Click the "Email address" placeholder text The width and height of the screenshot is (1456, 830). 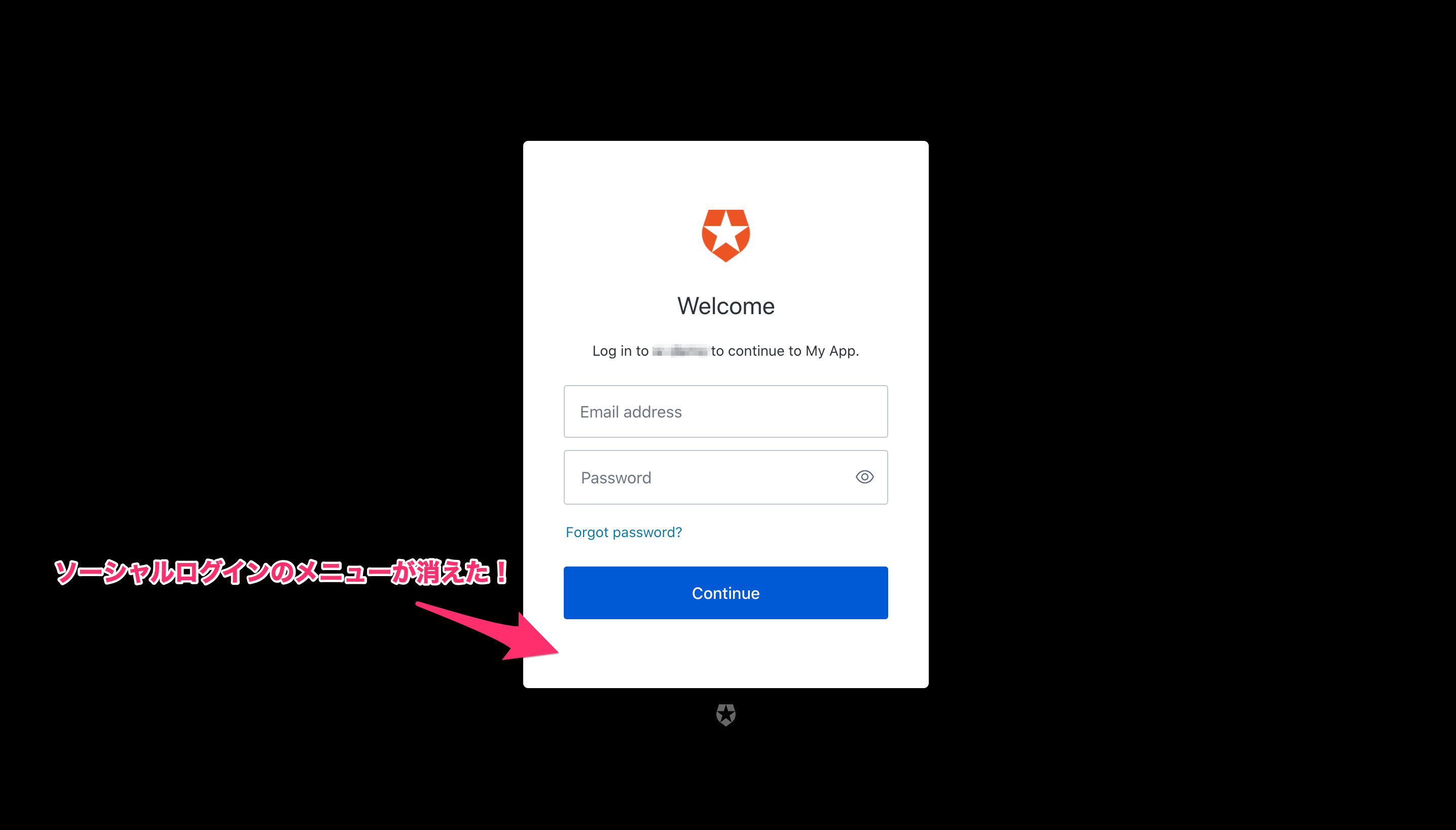(631, 411)
